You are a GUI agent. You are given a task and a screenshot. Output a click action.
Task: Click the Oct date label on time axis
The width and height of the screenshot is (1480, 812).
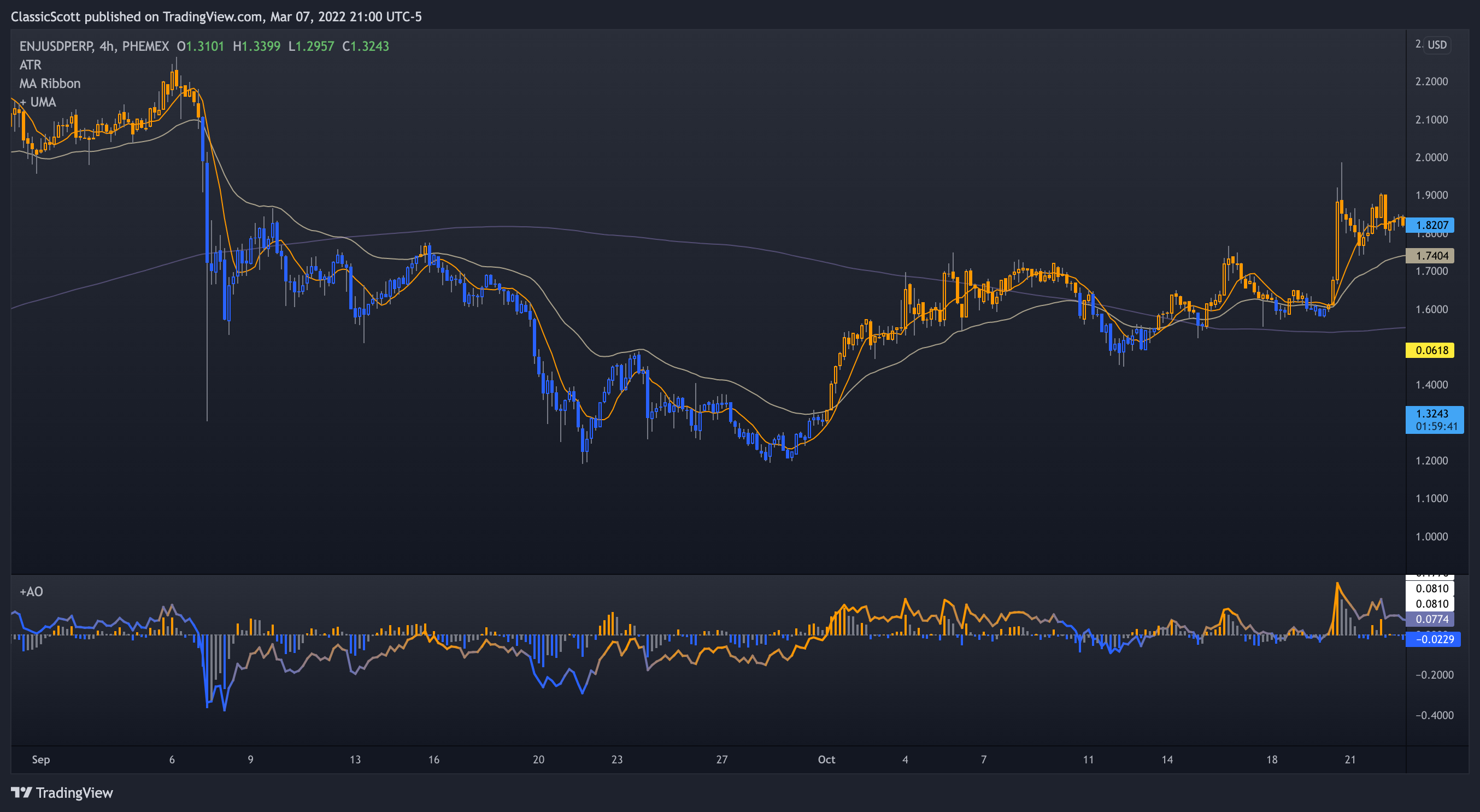pos(826,759)
